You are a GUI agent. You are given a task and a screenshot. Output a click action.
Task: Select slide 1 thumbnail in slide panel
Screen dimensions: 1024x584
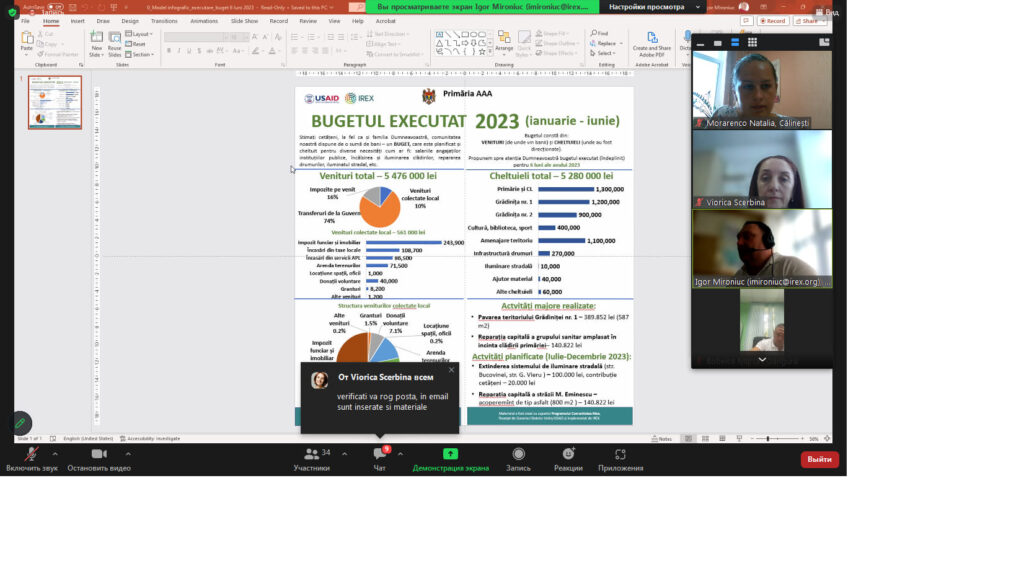click(x=55, y=102)
